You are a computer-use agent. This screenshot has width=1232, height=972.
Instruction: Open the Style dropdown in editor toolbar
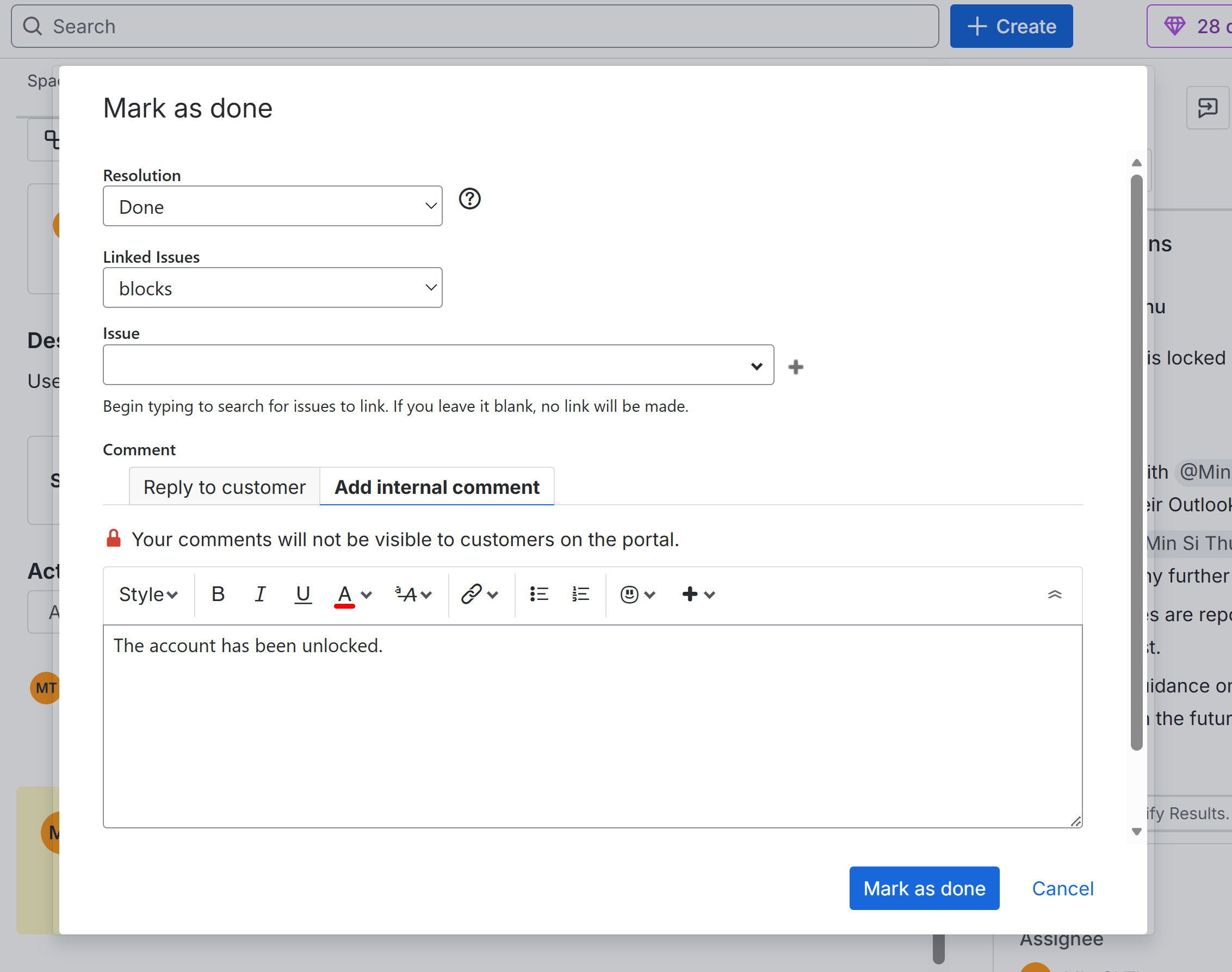pyautogui.click(x=148, y=594)
